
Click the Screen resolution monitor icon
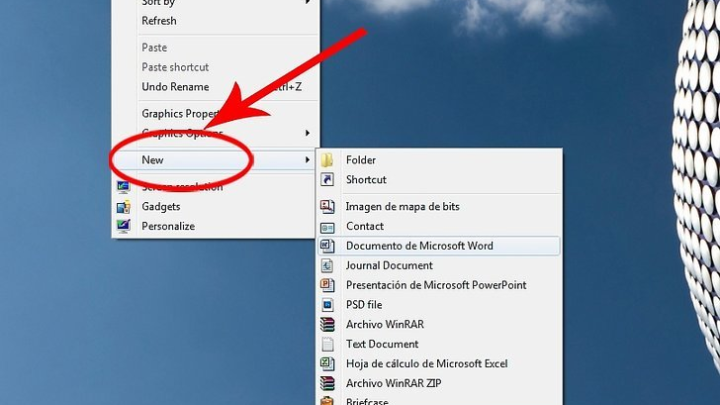pos(123,187)
